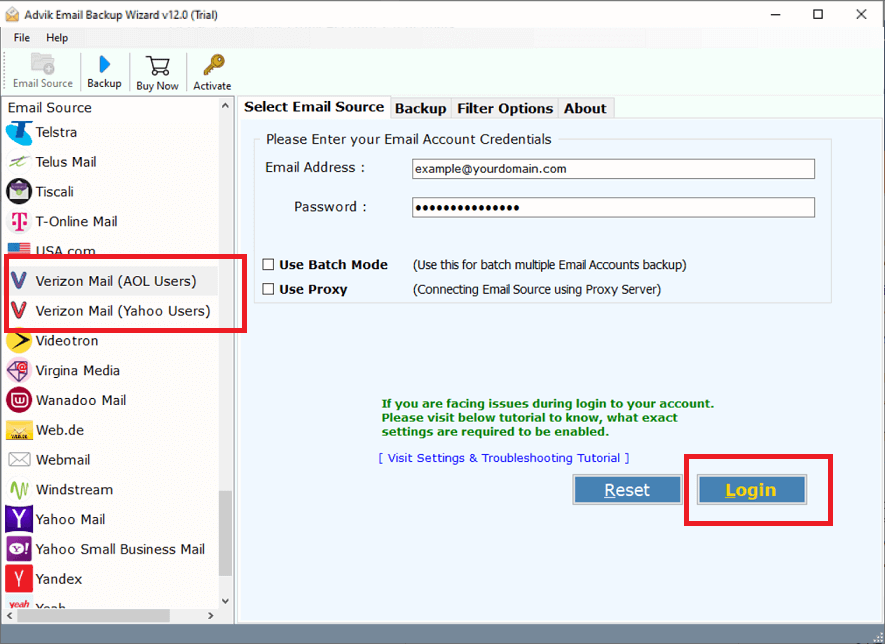Viewport: 885px width, 644px height.
Task: Enable the Use Batch Mode checkbox
Action: click(269, 264)
